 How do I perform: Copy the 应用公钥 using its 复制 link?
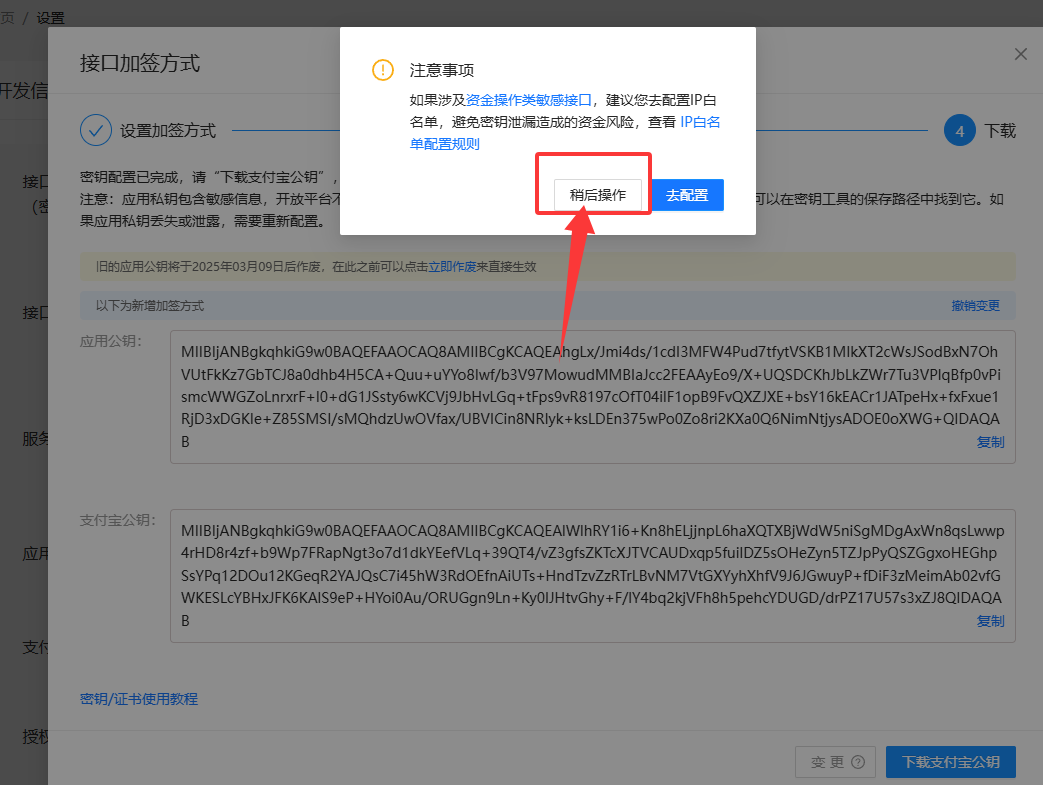(989, 441)
